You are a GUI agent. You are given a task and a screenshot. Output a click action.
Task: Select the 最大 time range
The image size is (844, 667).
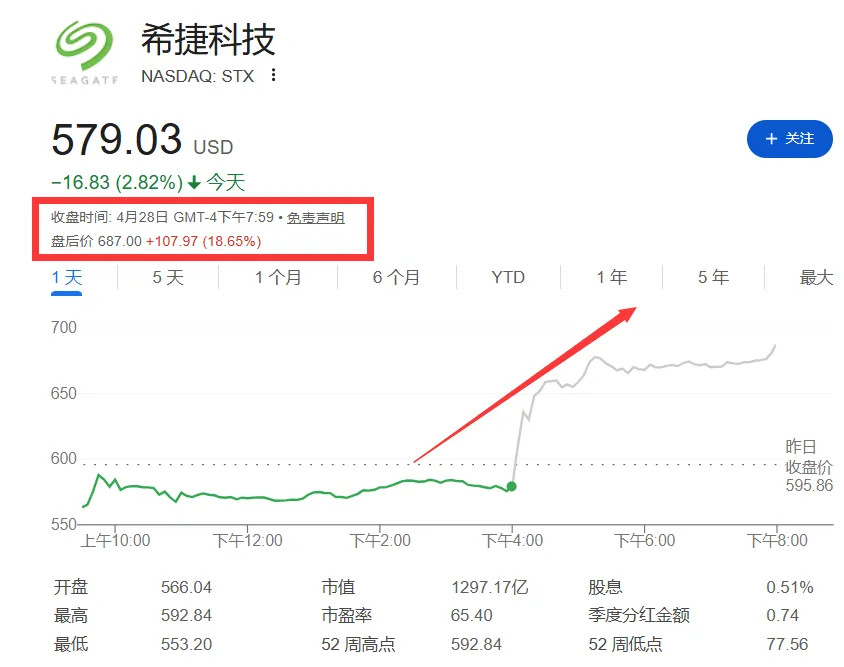814,278
